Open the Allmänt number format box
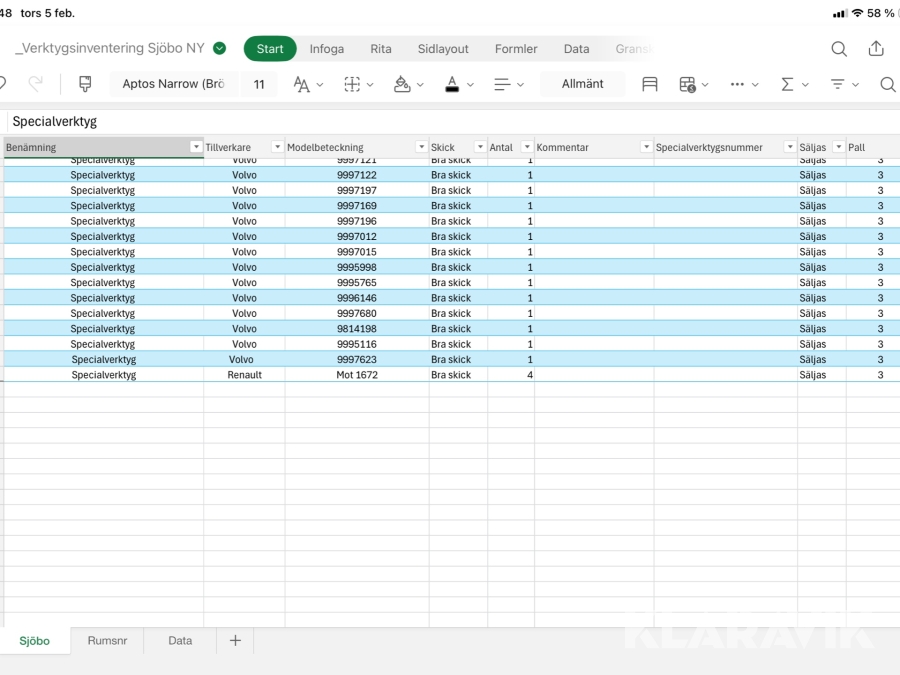The image size is (900, 675). [582, 84]
